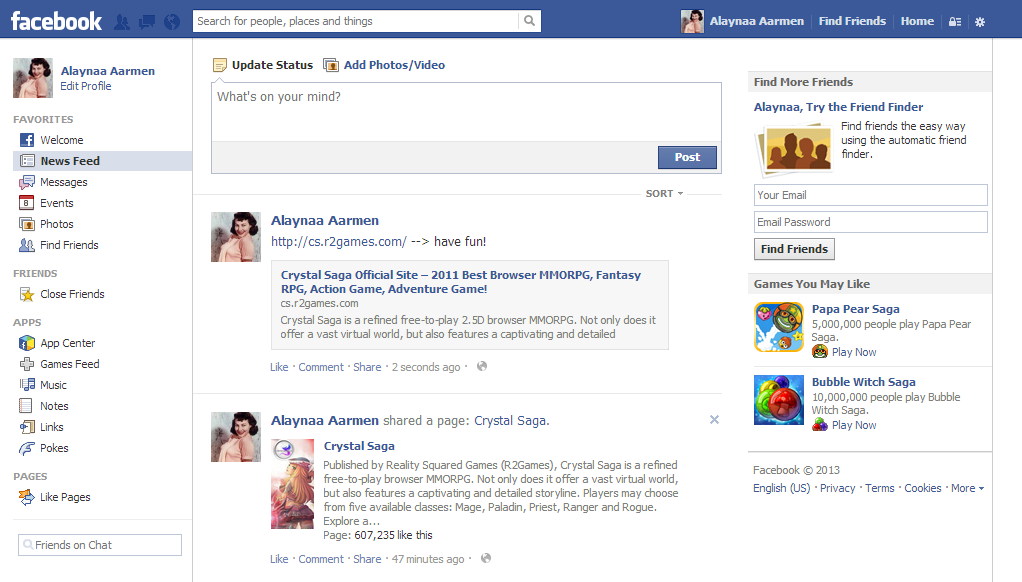Screen dimensions: 1022x582
Task: Expand the Sort dropdown
Action: (664, 194)
